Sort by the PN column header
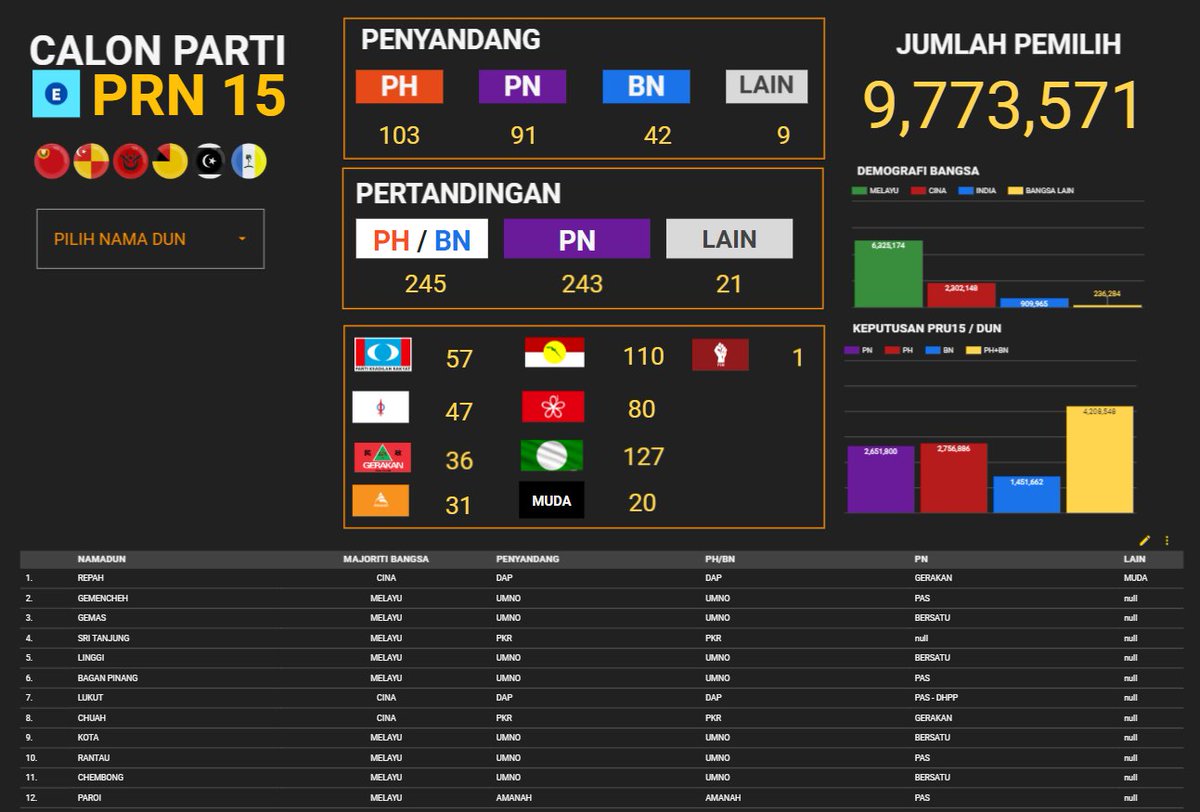 [x=921, y=559]
